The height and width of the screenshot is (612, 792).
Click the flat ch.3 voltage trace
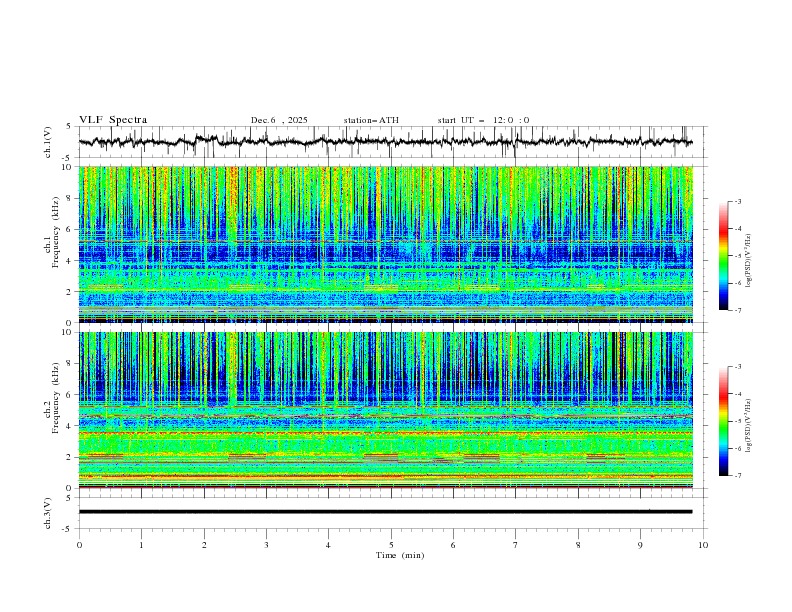click(385, 512)
